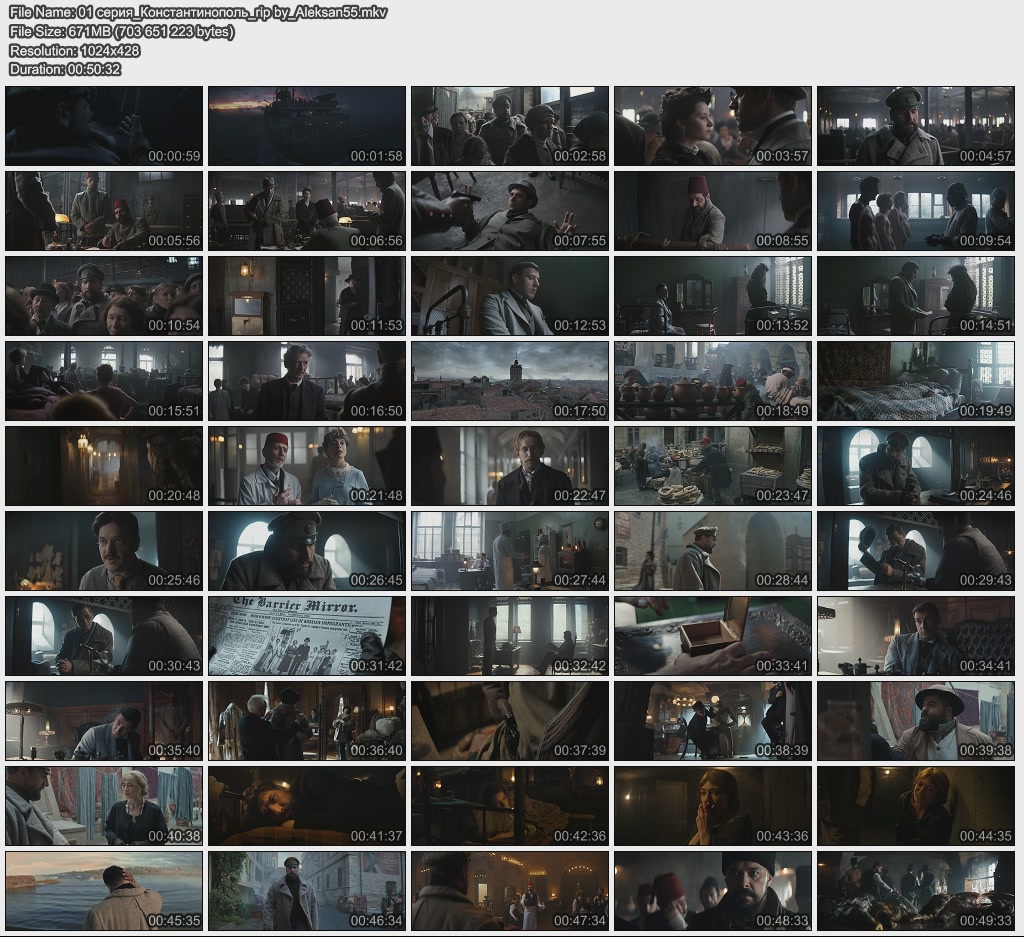Select the thumbnail timestamped 00:25:46
The width and height of the screenshot is (1024, 937).
coord(103,551)
